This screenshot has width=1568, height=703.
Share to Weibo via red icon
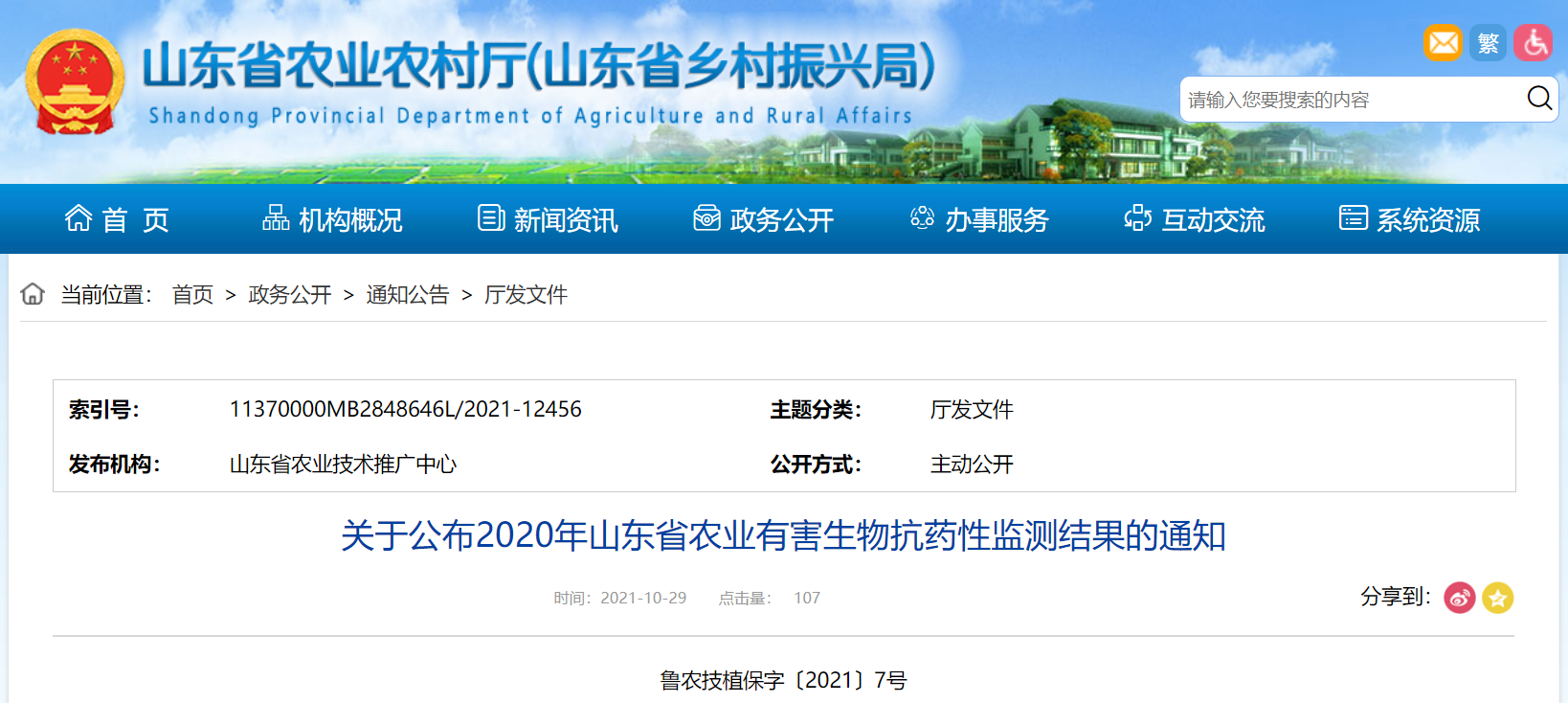1459,598
